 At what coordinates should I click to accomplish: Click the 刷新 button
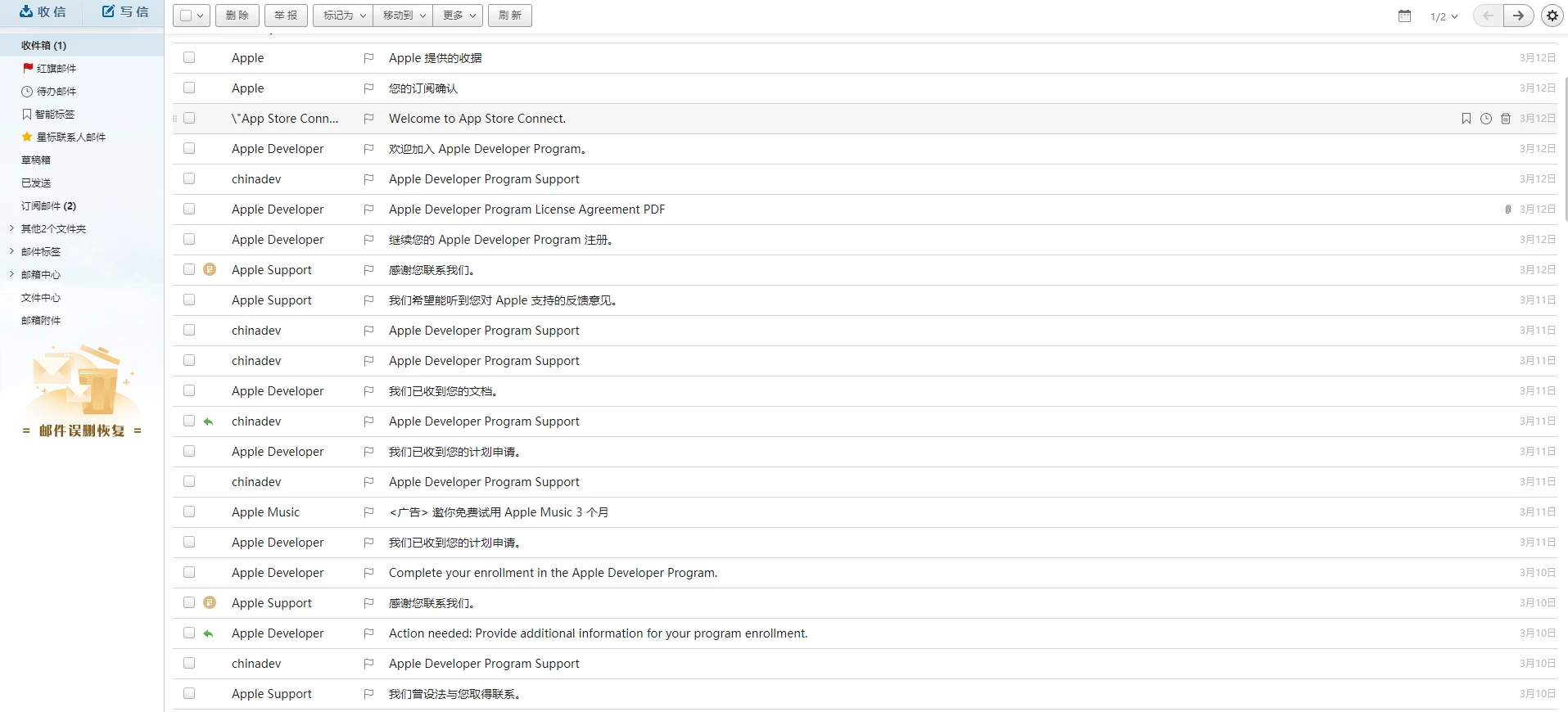(x=509, y=16)
